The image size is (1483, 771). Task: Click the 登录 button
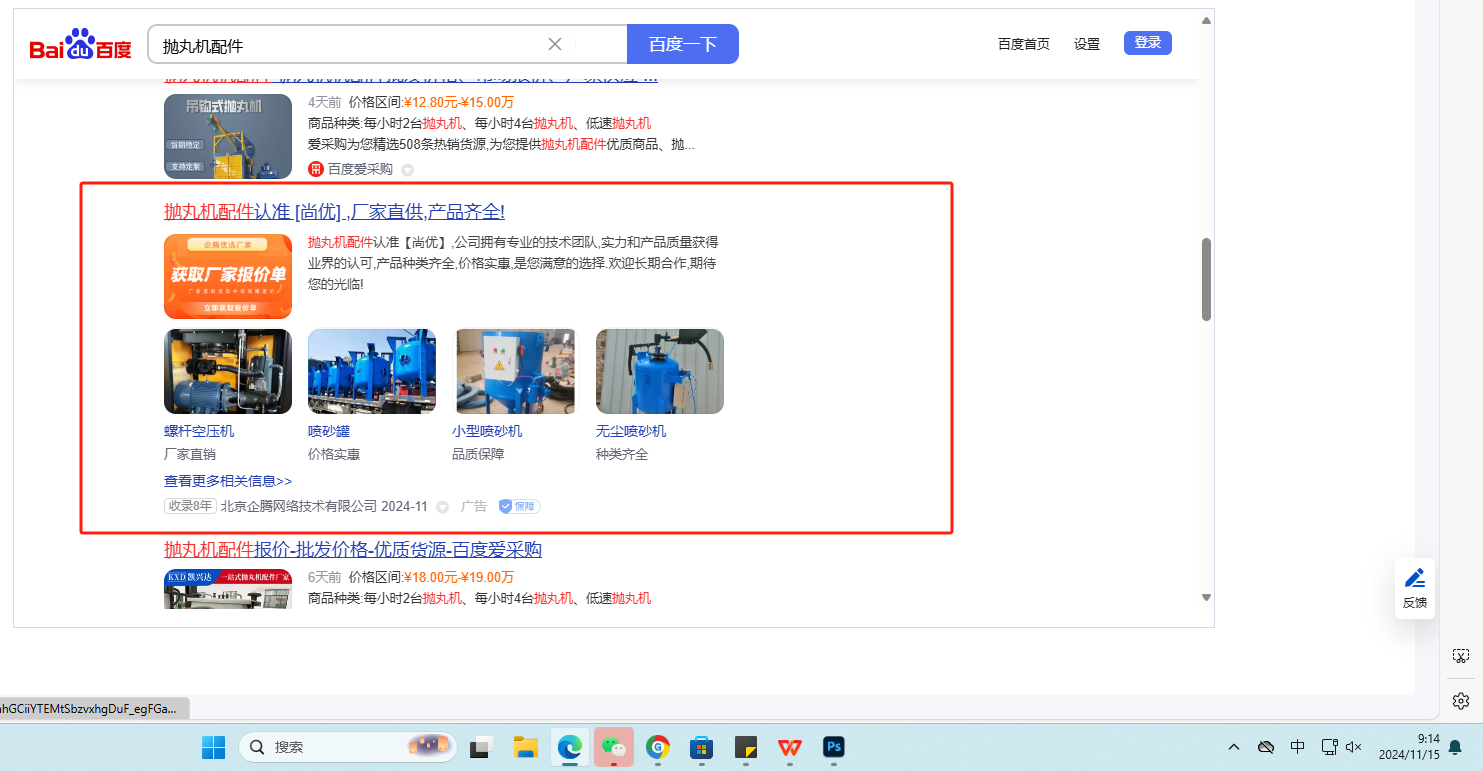pyautogui.click(x=1148, y=43)
